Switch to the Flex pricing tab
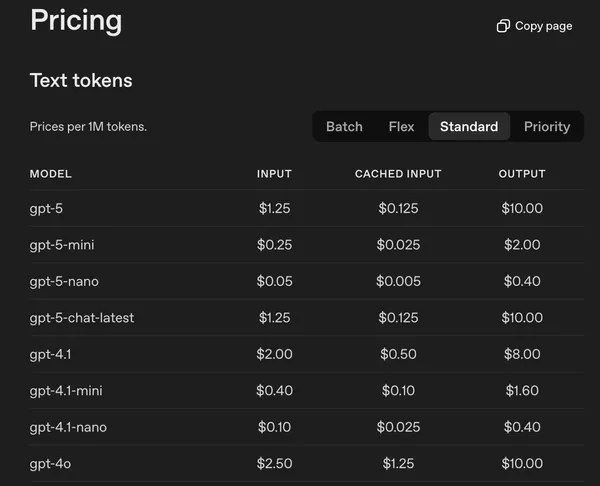The height and width of the screenshot is (486, 600). pyautogui.click(x=401, y=127)
